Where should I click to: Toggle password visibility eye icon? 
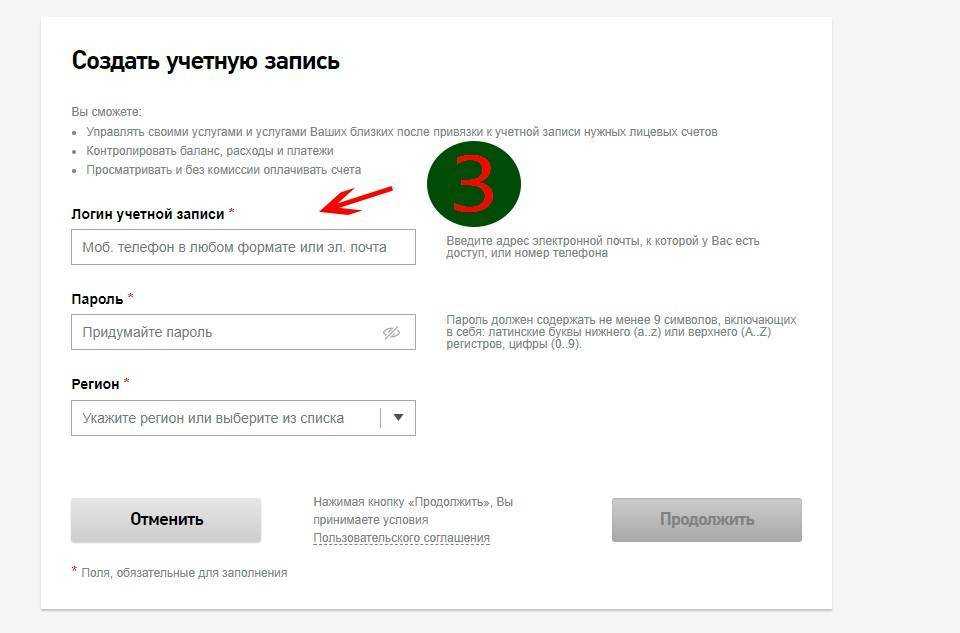pyautogui.click(x=391, y=332)
